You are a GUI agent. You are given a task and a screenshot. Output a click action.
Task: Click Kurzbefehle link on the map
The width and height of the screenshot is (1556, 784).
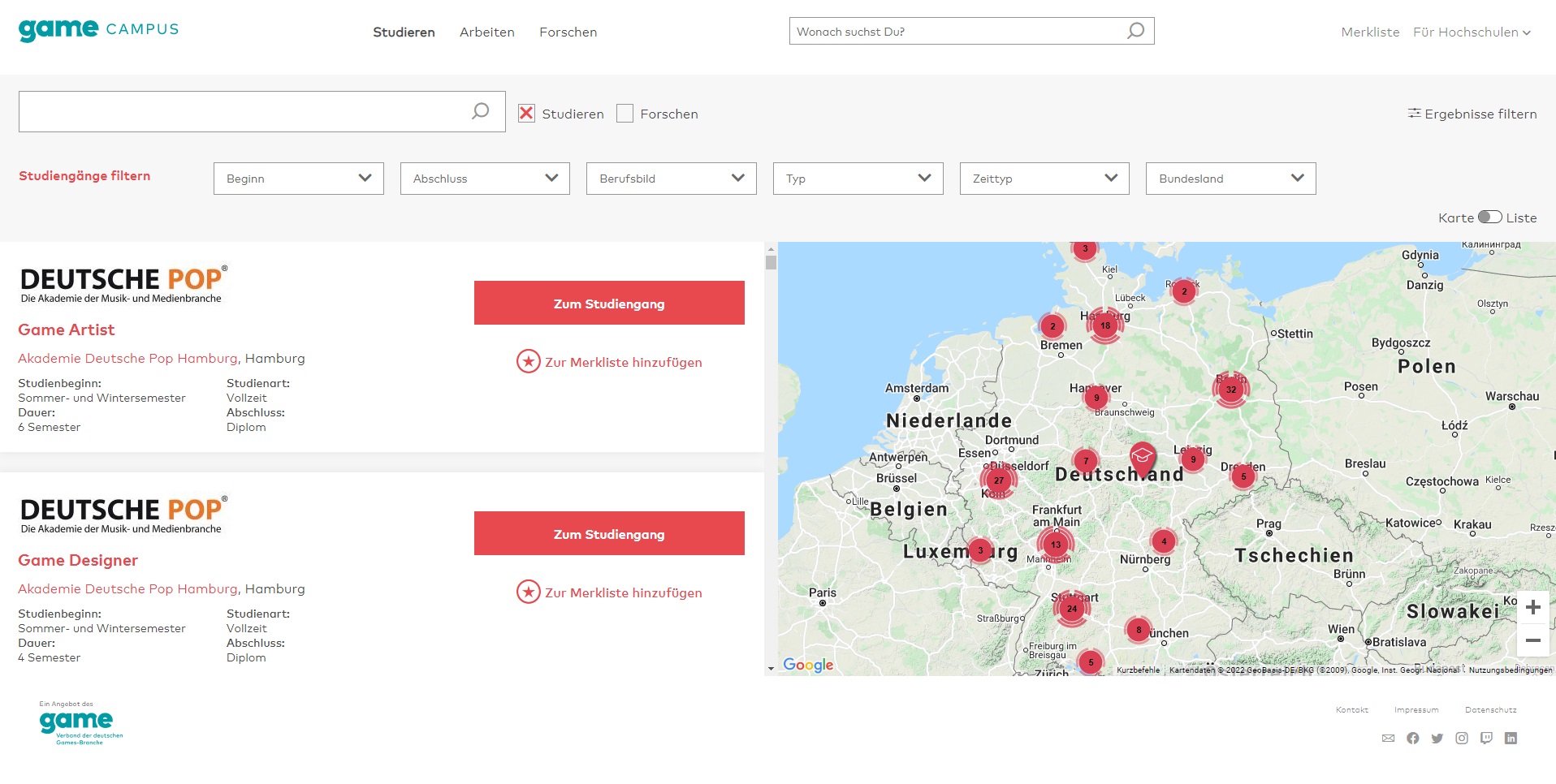[x=1138, y=670]
